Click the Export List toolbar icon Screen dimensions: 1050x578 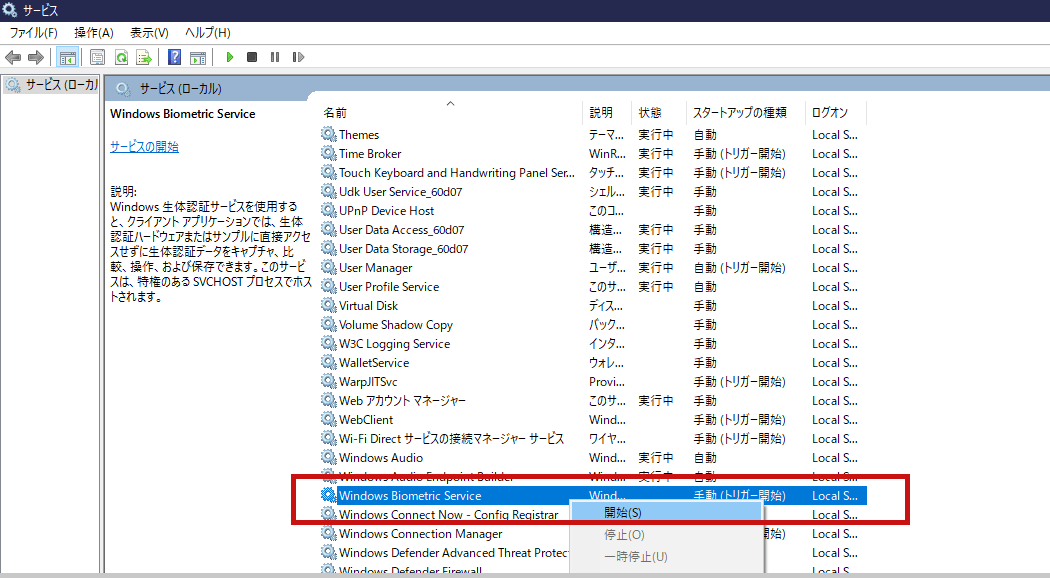pos(144,58)
